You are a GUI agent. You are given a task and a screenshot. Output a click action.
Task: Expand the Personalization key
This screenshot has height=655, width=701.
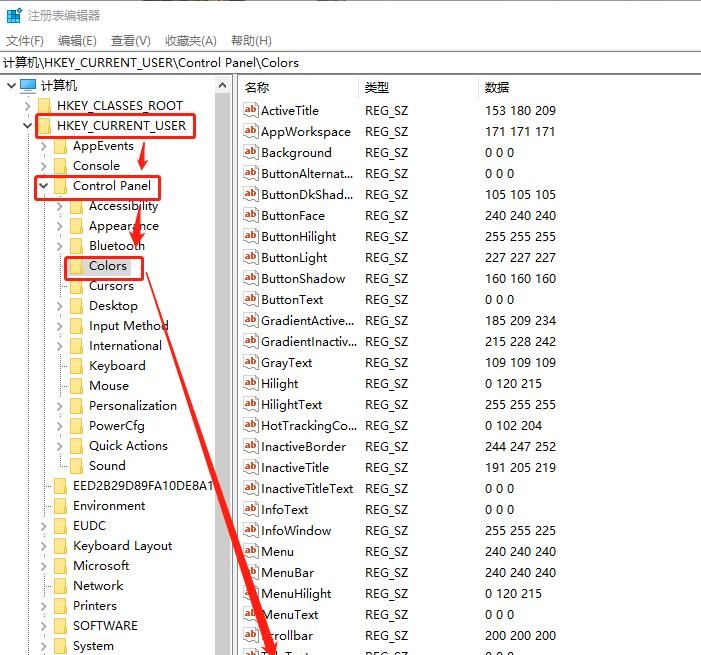pyautogui.click(x=59, y=406)
